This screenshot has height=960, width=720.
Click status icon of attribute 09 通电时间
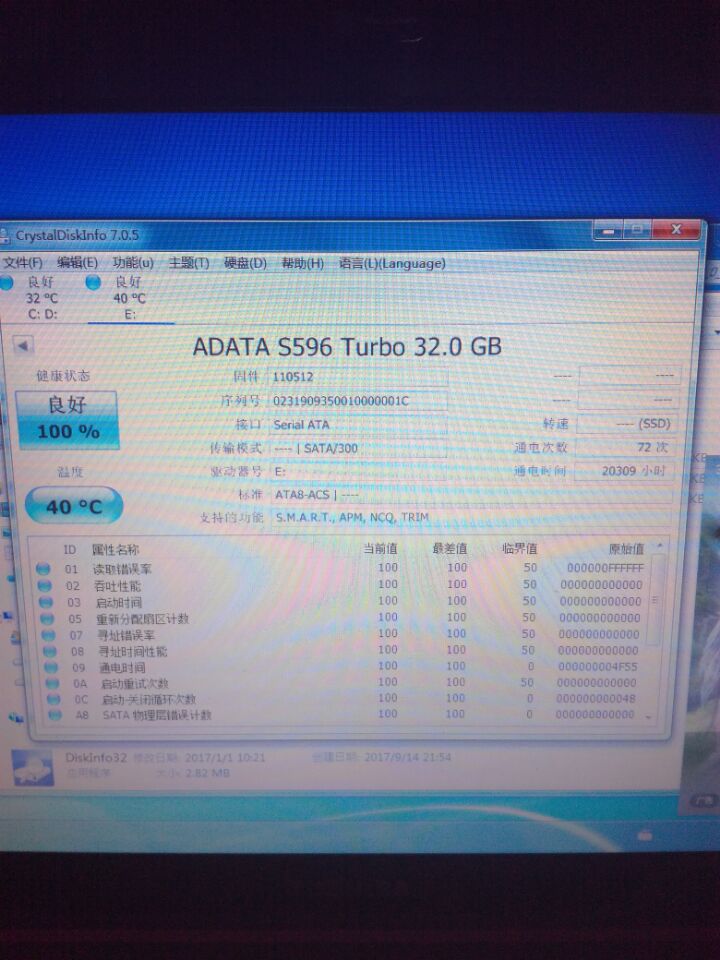(51, 667)
